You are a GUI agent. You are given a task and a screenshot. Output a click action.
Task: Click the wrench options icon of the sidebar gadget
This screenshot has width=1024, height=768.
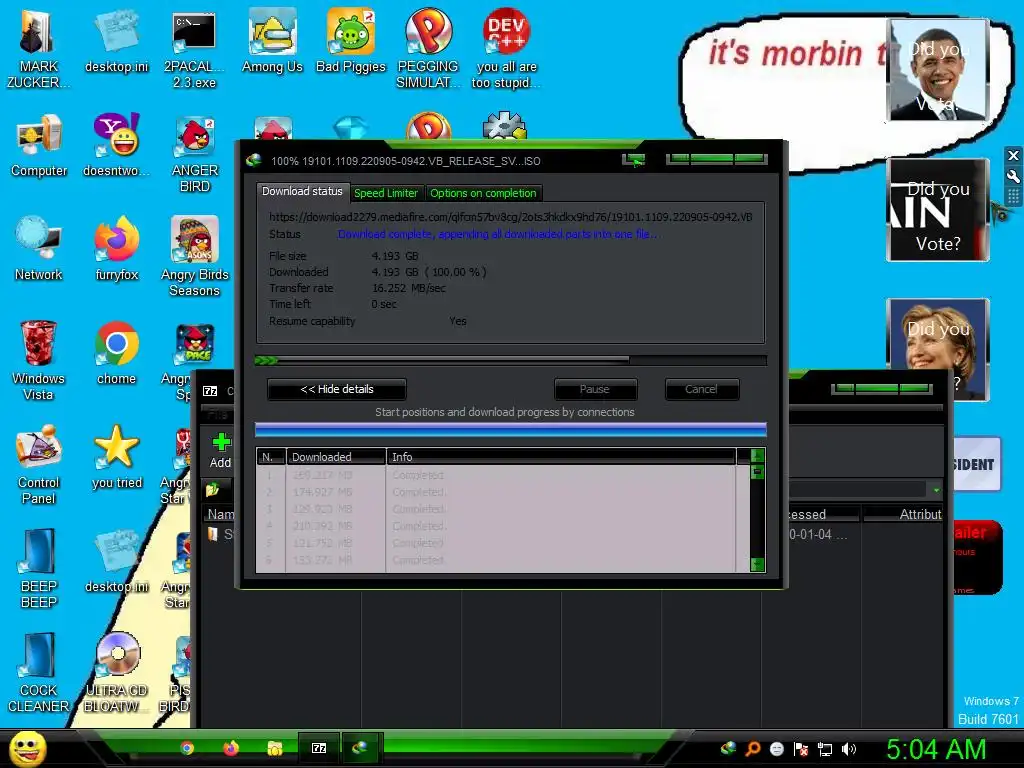[x=1013, y=176]
